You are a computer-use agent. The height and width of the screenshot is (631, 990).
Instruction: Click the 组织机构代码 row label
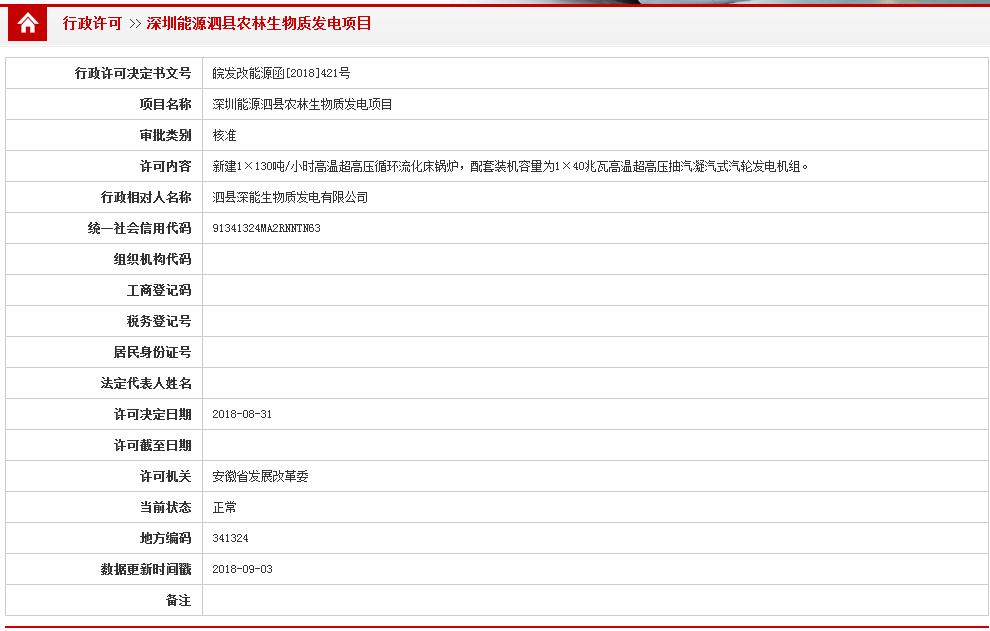click(x=152, y=259)
